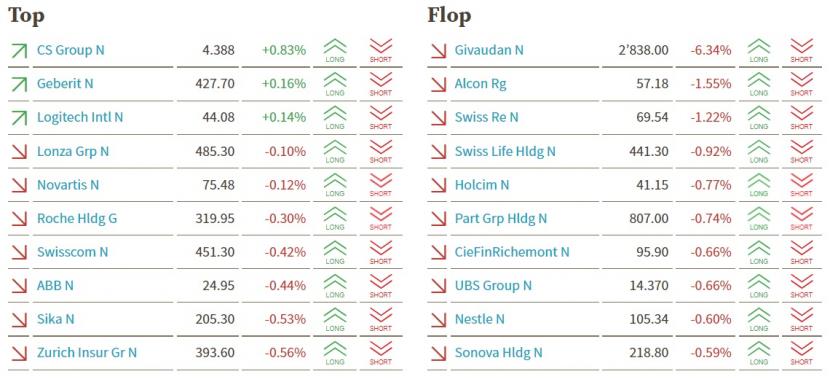Click the Sika N LONG icon

coord(335,320)
